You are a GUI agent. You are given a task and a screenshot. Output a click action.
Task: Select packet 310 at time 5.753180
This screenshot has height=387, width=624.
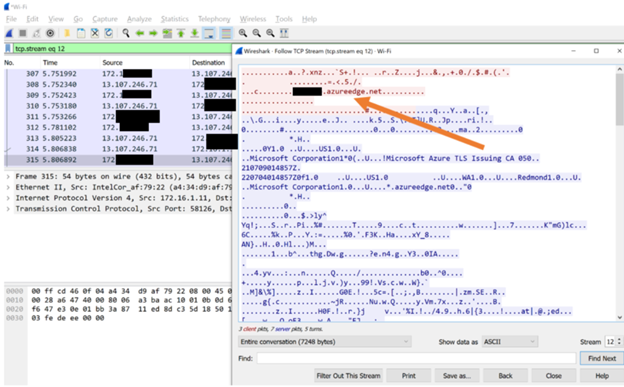click(118, 106)
